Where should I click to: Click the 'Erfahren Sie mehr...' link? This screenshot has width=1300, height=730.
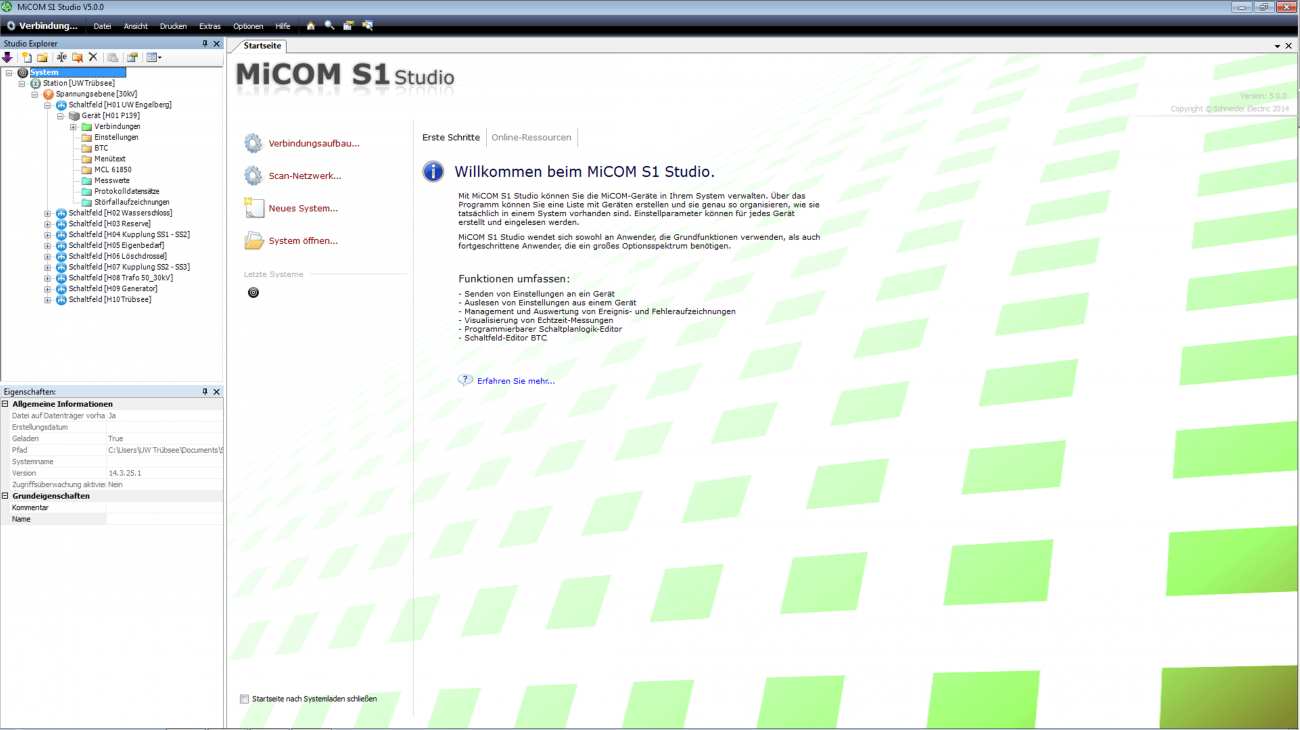point(516,381)
